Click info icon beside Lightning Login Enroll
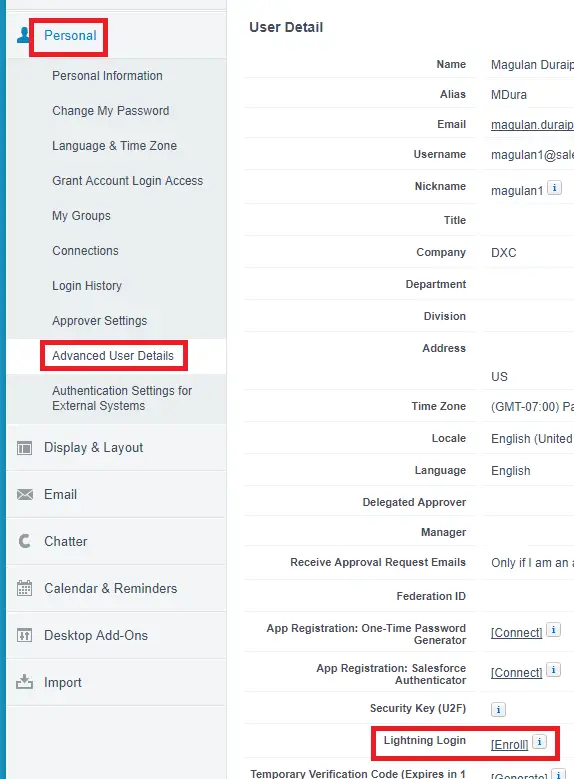Image resolution: width=574 pixels, height=779 pixels. pyautogui.click(x=539, y=742)
